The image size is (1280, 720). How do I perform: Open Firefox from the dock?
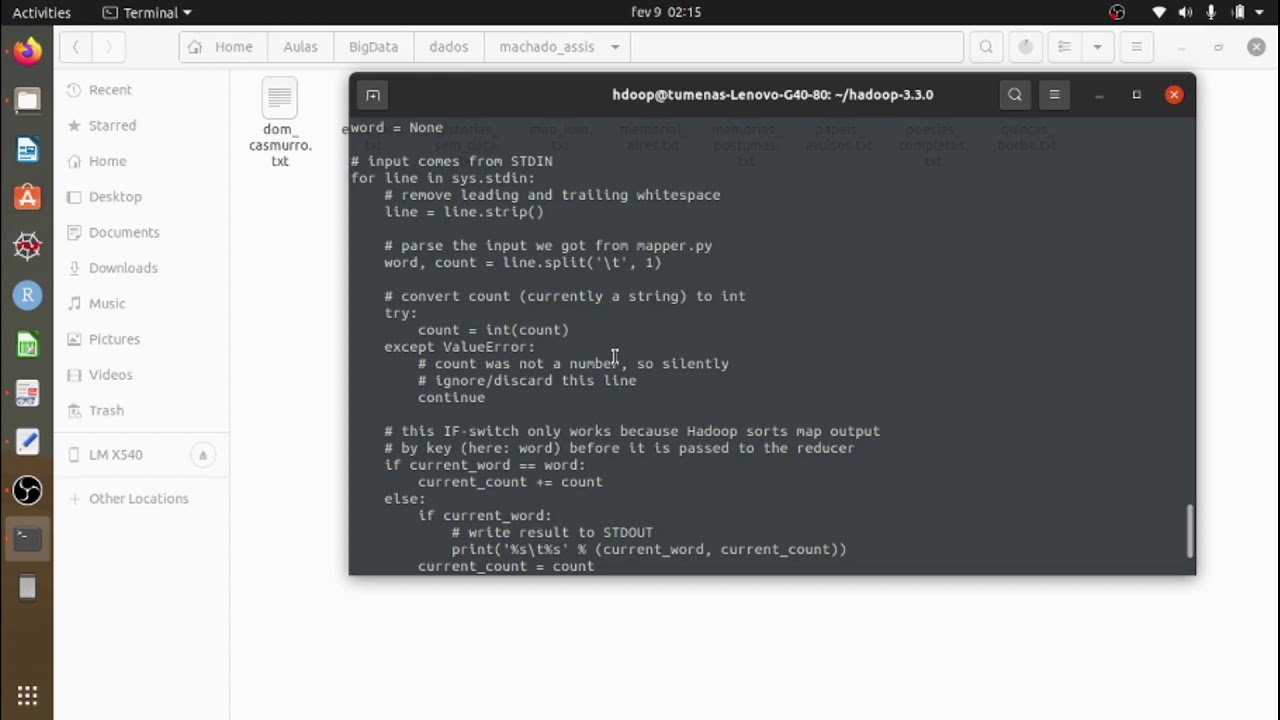tap(27, 50)
